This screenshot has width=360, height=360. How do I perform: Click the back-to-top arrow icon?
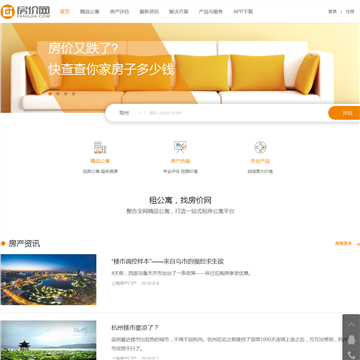pyautogui.click(x=351, y=325)
